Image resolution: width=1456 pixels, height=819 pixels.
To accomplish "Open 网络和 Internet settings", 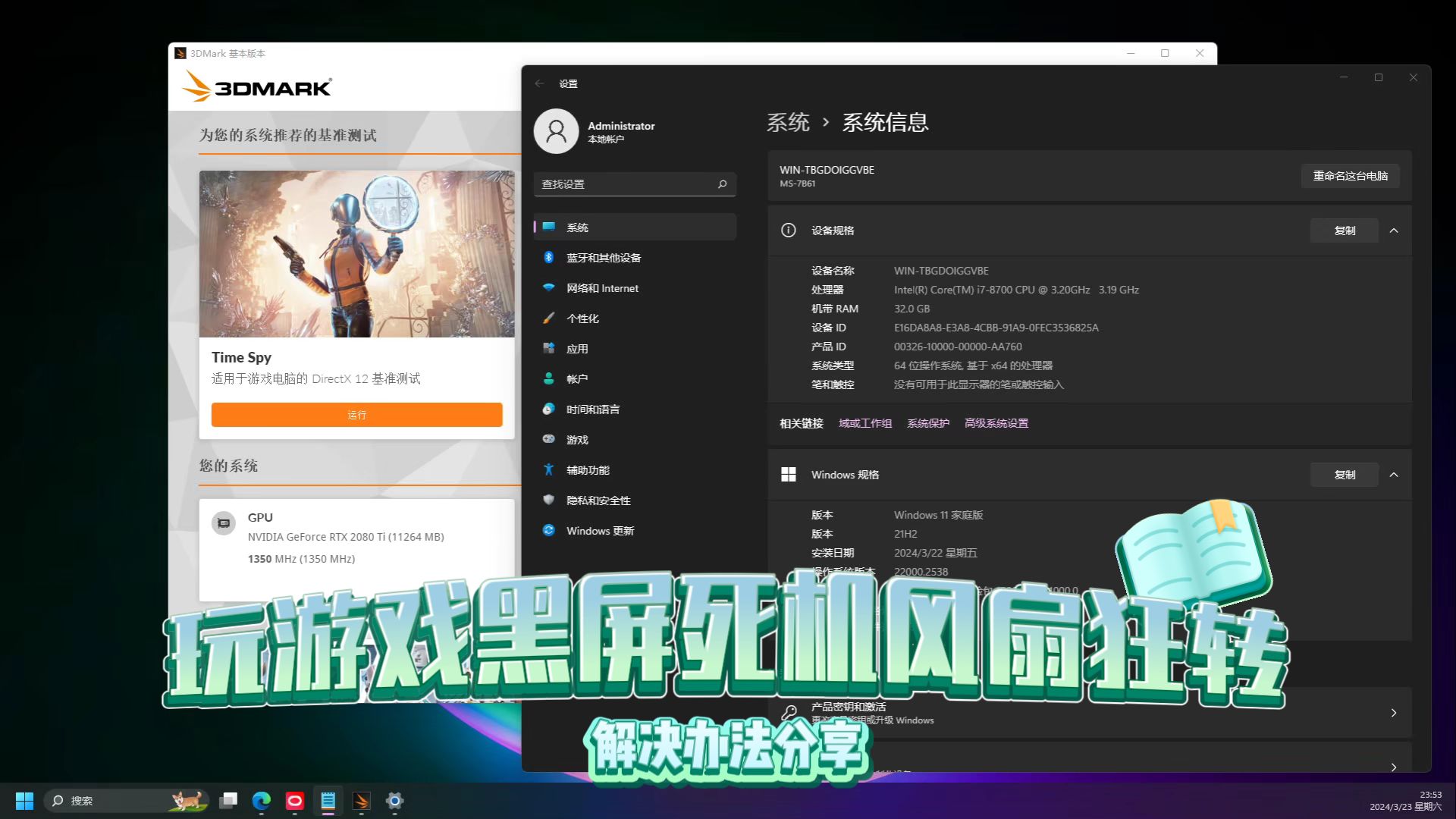I will (635, 288).
